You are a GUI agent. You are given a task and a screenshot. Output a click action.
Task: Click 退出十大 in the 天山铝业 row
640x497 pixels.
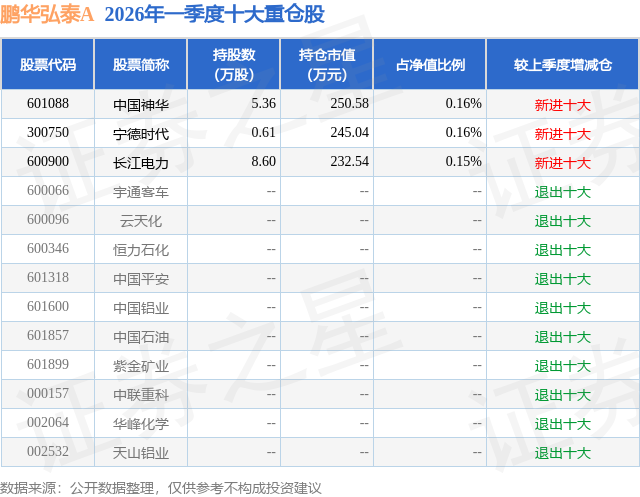pyautogui.click(x=563, y=453)
